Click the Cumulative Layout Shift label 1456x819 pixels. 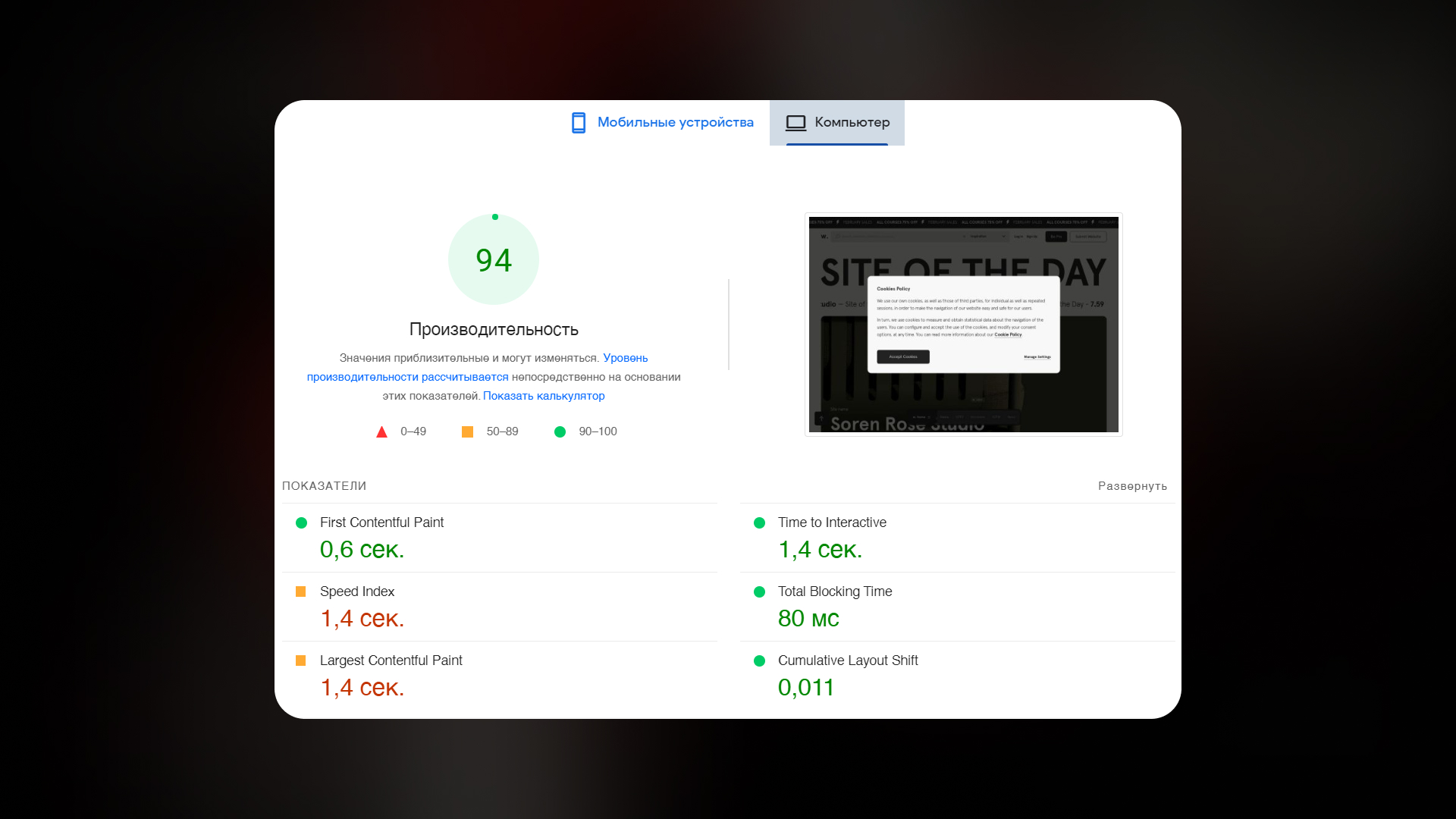click(848, 661)
